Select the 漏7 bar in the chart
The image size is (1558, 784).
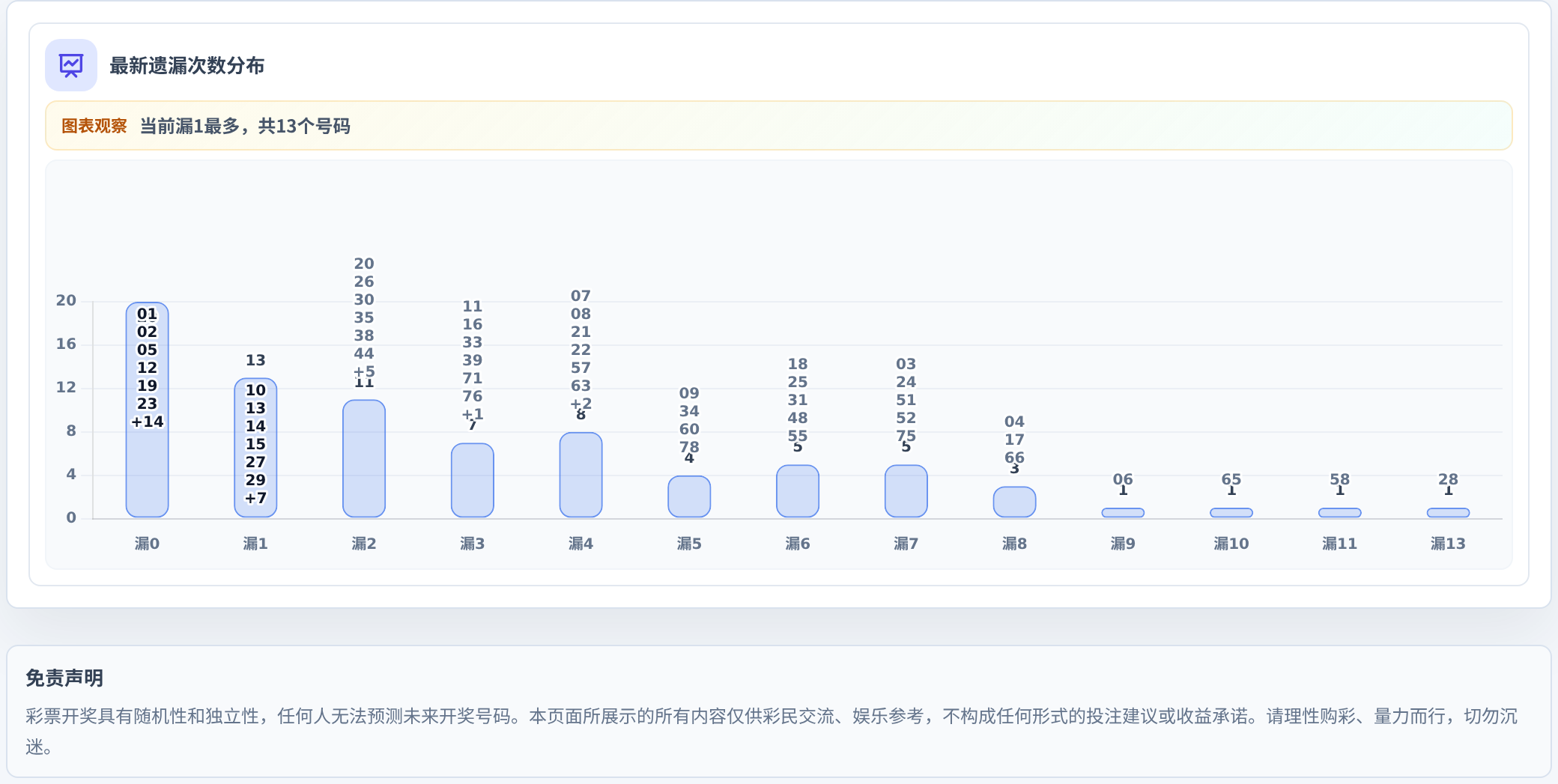(x=906, y=491)
